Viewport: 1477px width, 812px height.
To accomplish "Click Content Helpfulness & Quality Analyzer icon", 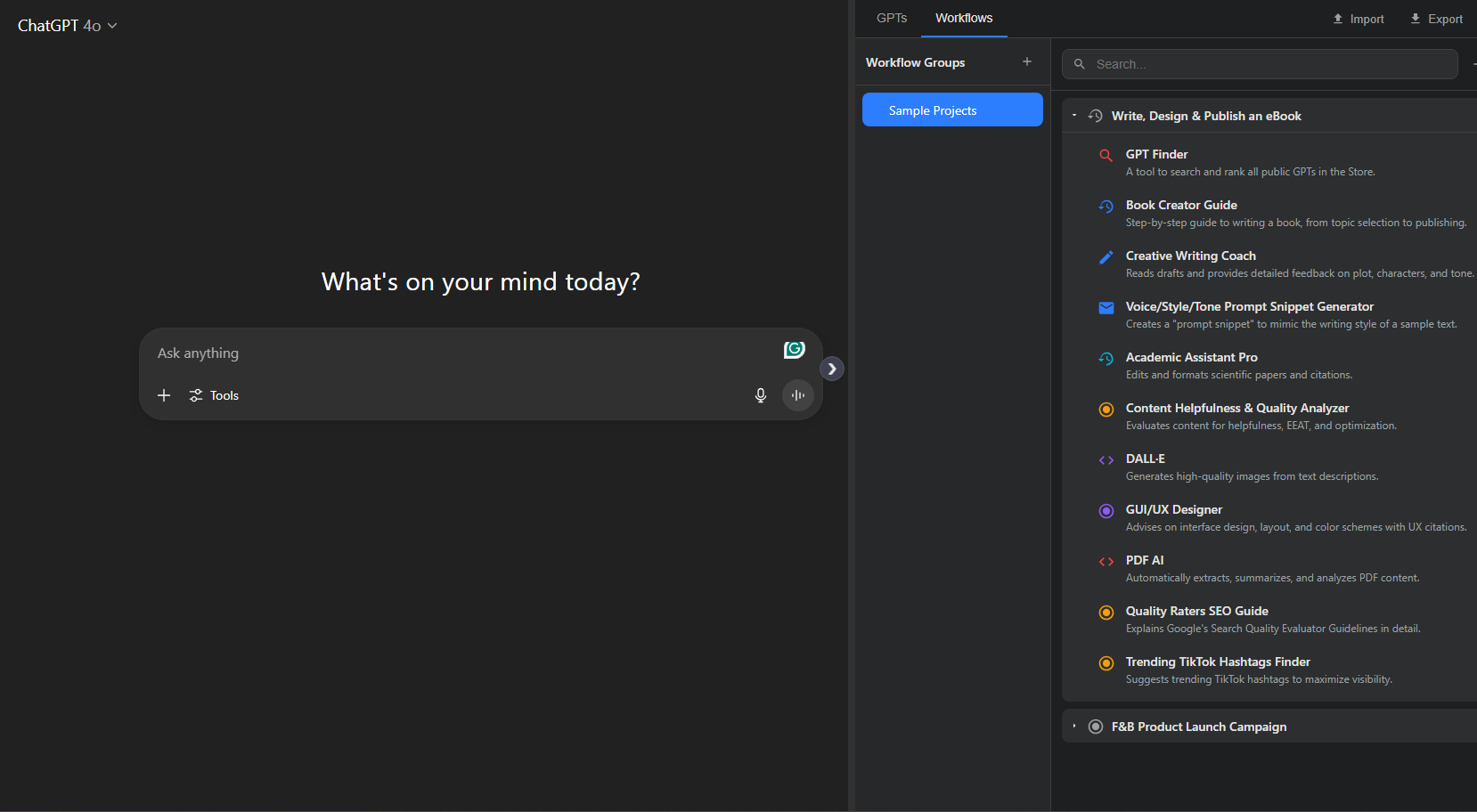I will pos(1106,410).
